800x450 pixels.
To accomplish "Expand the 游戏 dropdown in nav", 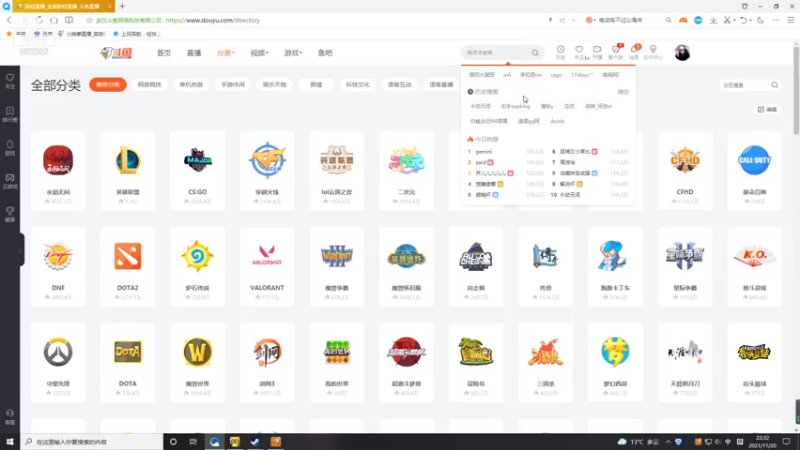I will tap(293, 53).
